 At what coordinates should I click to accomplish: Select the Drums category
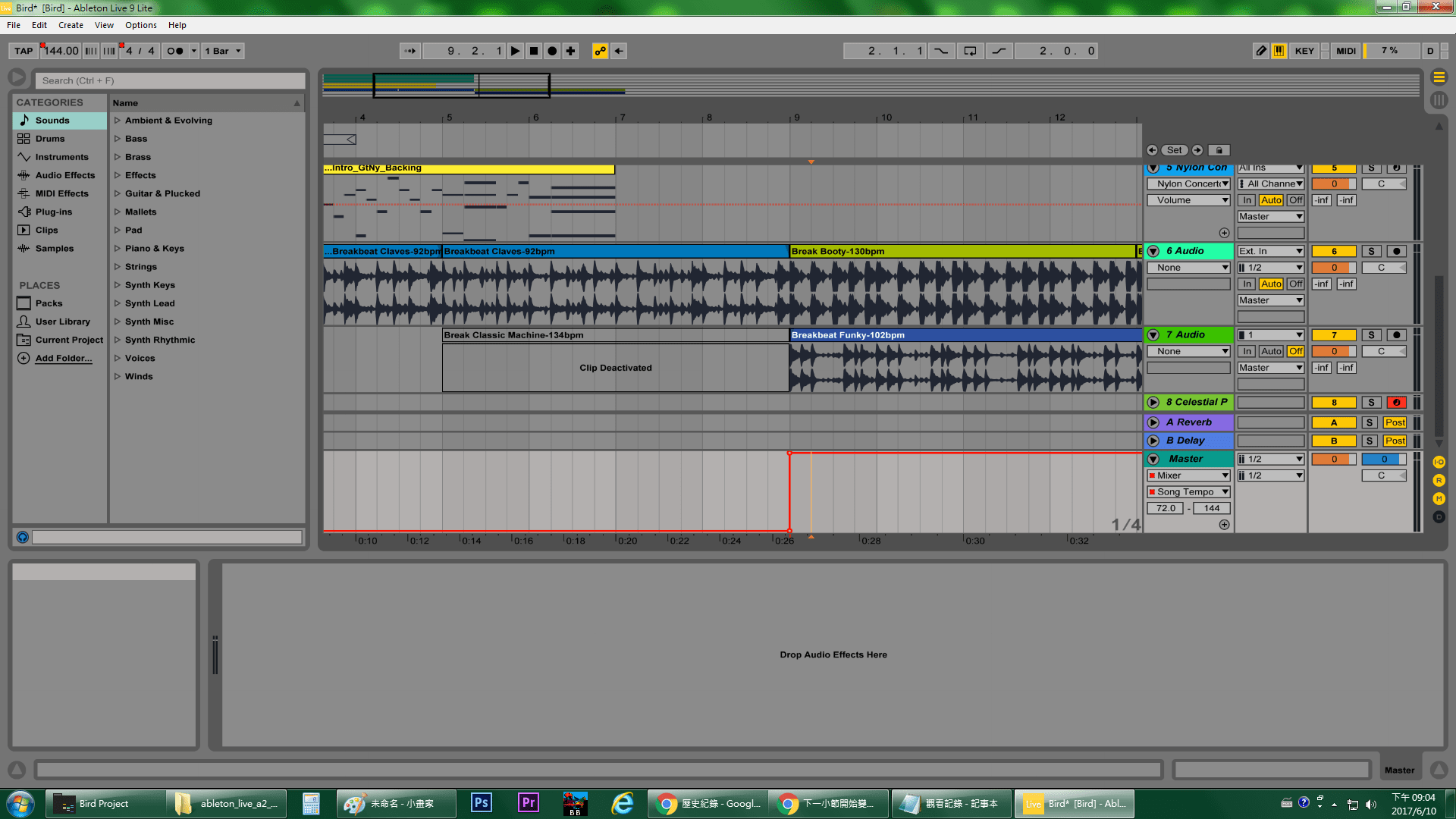(x=59, y=139)
